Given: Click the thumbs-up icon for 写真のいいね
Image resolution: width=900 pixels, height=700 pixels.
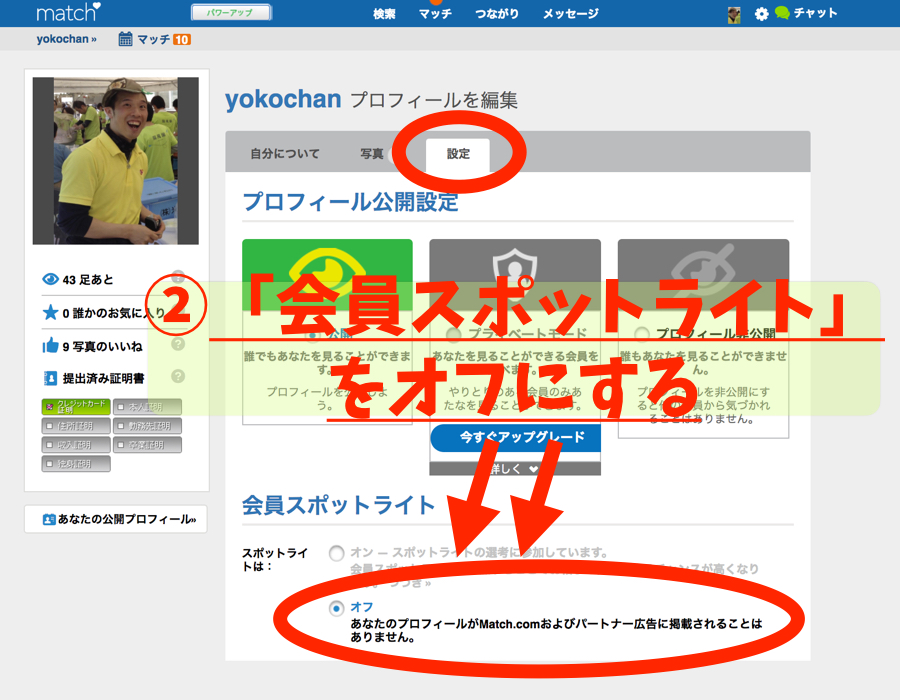Looking at the screenshot, I should 51,345.
